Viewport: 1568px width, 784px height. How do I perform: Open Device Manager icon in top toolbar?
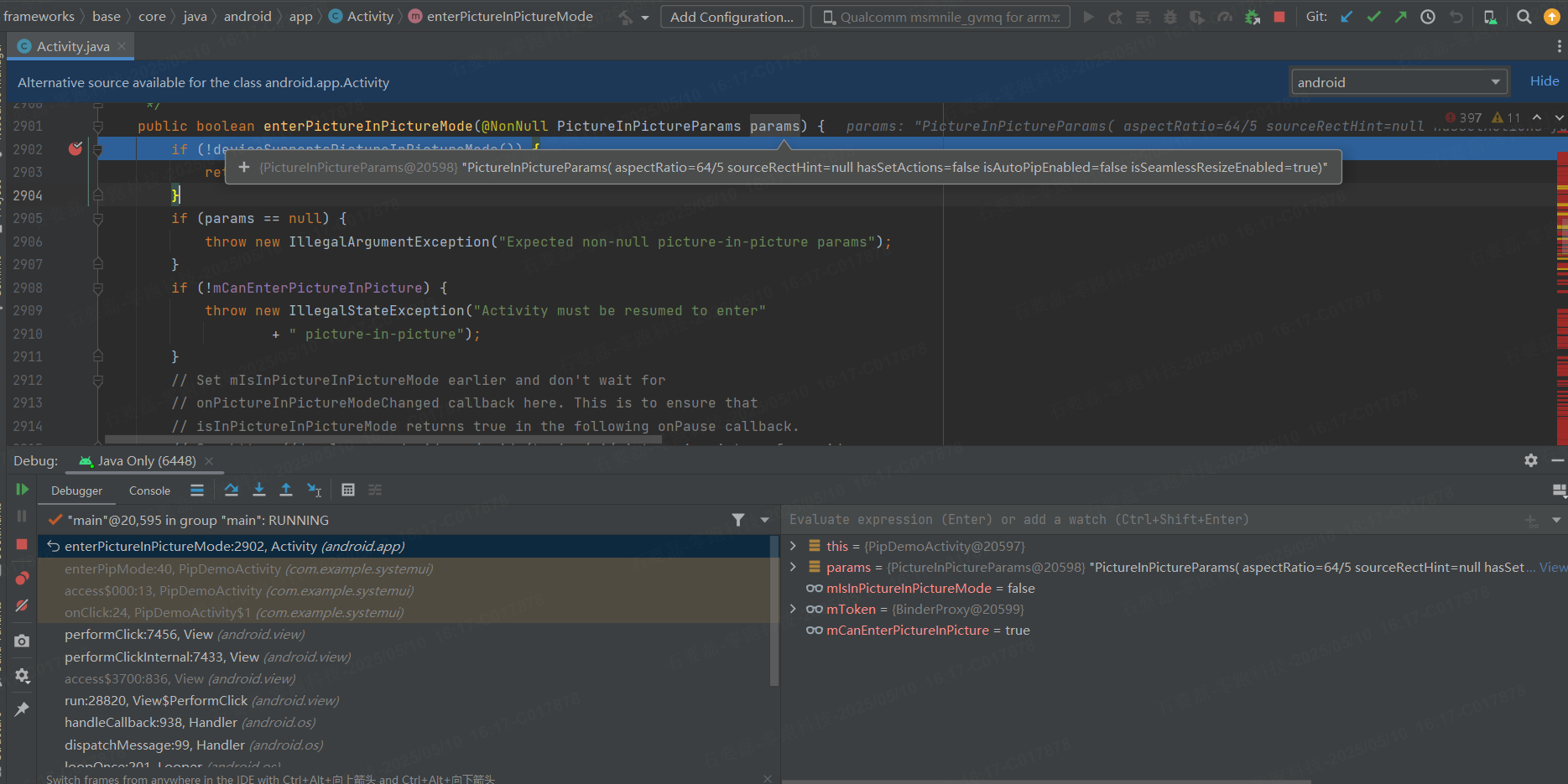coord(1490,17)
